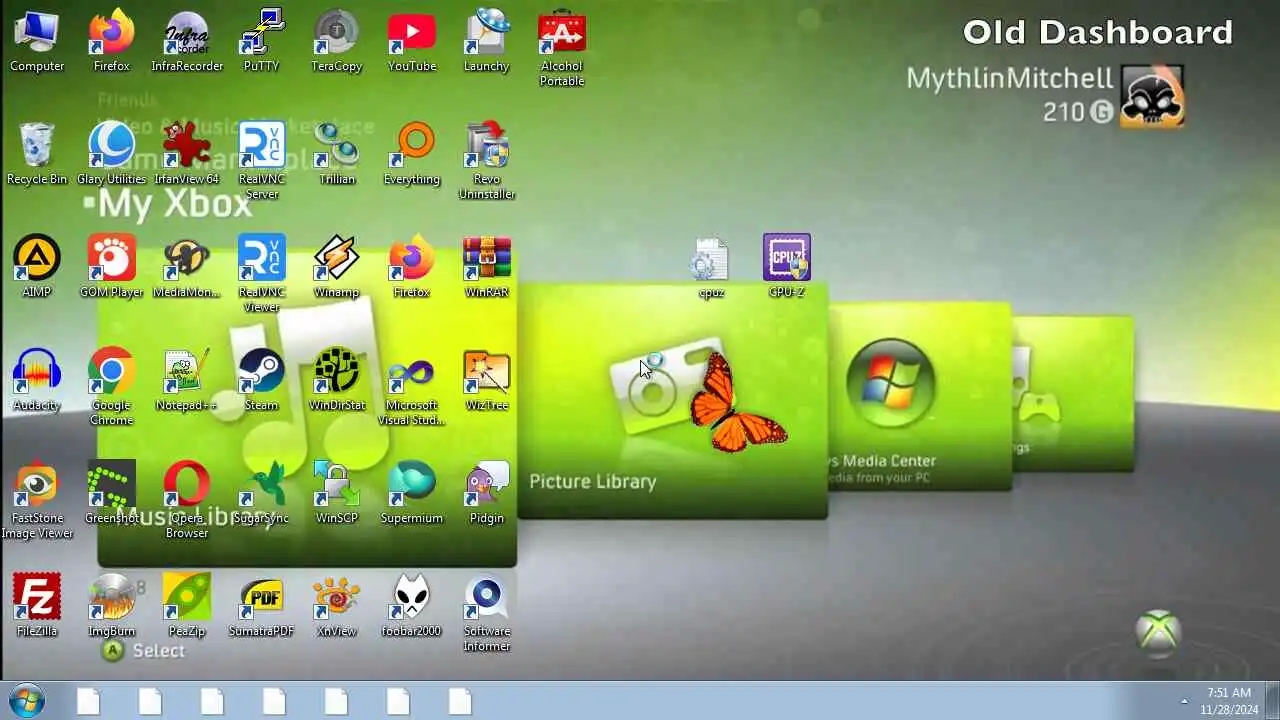1280x720 pixels.
Task: Select the Supermium icon
Action: 412,494
